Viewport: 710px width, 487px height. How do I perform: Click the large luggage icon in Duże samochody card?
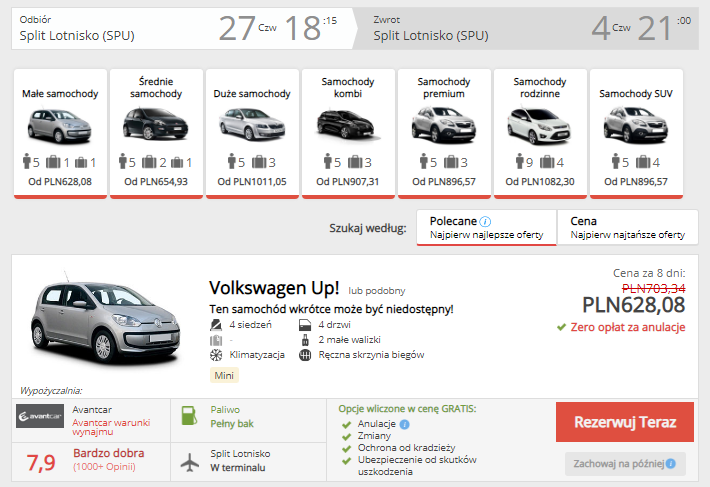coord(259,162)
